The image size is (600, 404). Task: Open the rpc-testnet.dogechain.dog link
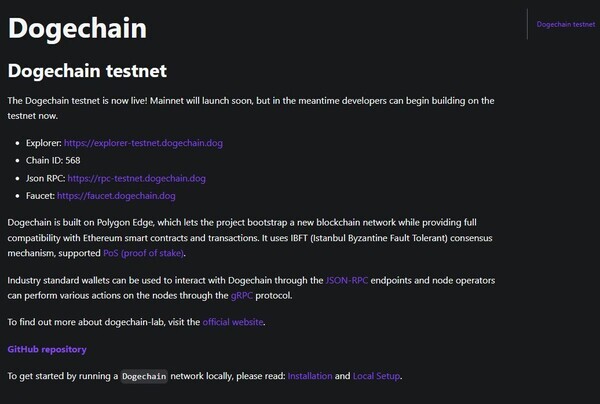tap(137, 178)
